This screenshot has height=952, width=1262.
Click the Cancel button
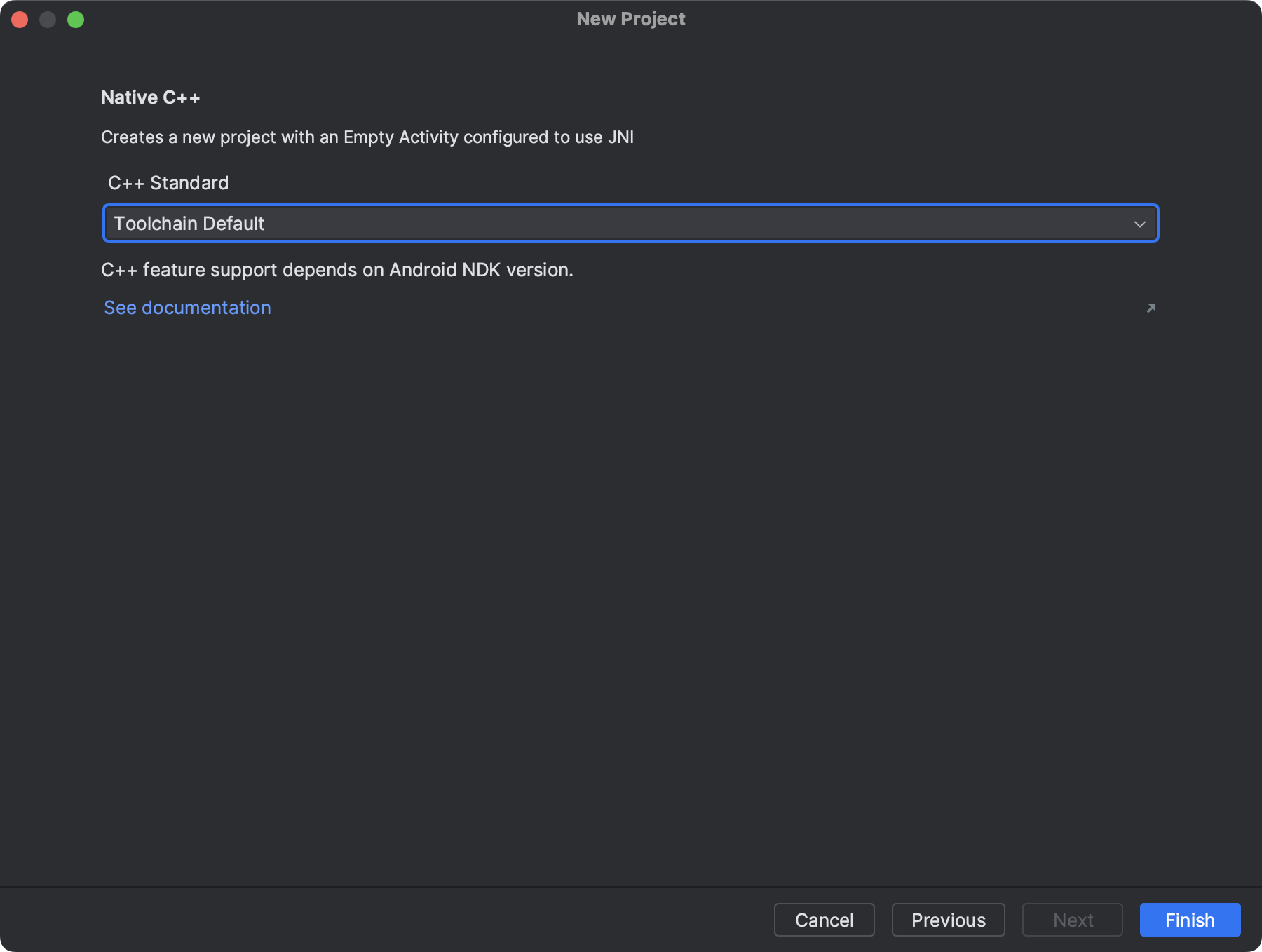pos(824,920)
